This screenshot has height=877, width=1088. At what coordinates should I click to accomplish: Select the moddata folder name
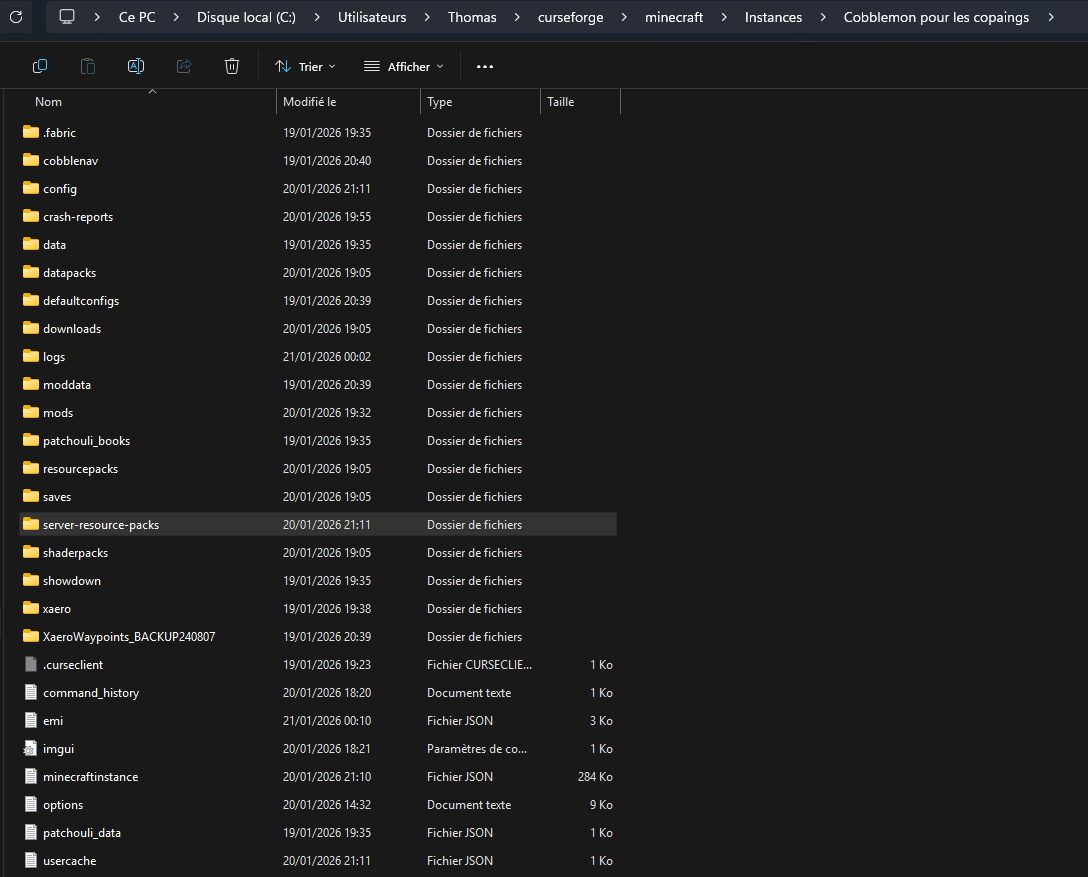pyautogui.click(x=67, y=385)
